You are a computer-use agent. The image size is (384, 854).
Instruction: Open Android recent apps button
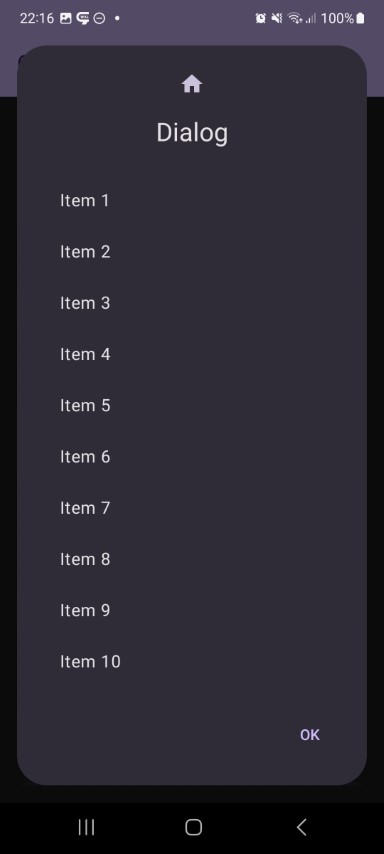click(86, 827)
